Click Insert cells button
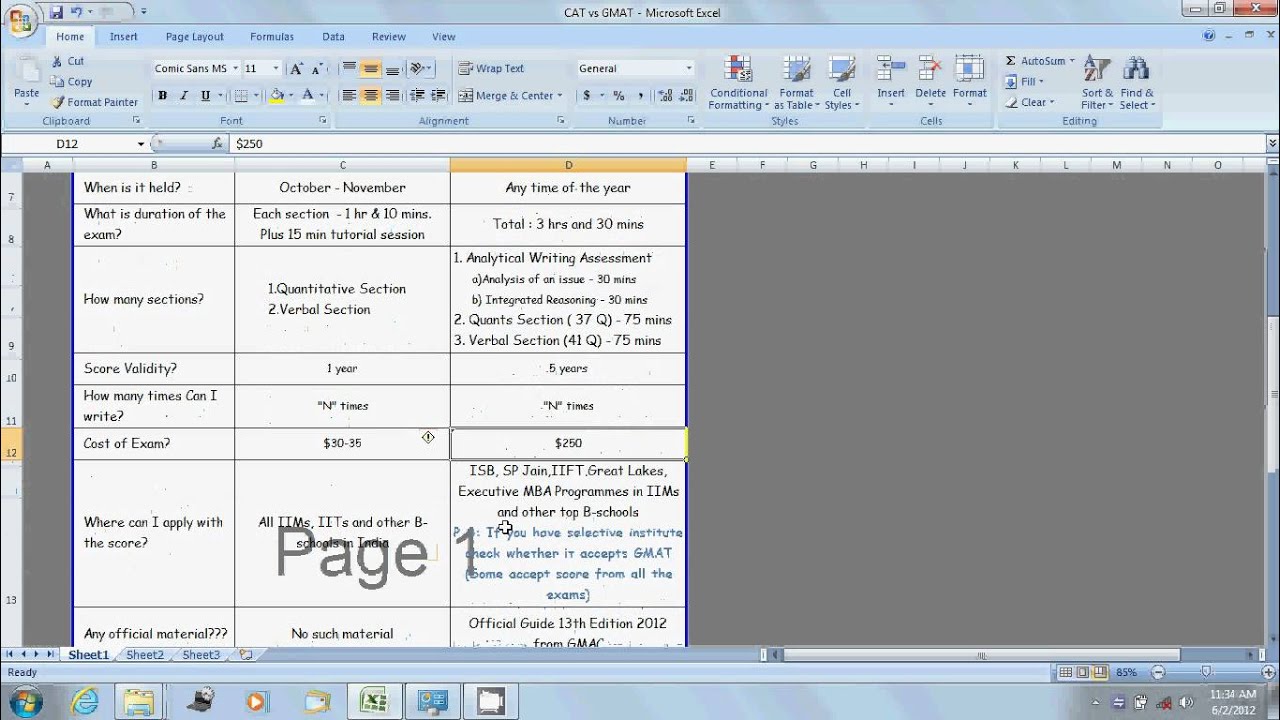The width and height of the screenshot is (1280, 720). point(891,80)
